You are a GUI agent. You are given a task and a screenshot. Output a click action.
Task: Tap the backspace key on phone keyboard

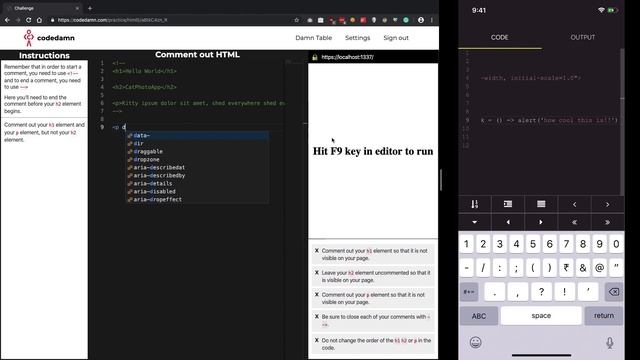(x=613, y=292)
